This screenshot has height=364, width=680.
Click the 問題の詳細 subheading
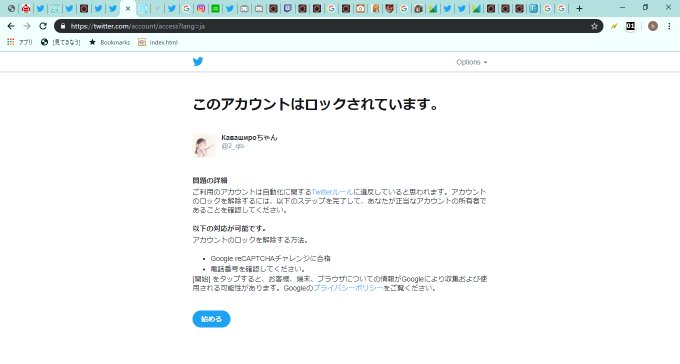point(210,180)
